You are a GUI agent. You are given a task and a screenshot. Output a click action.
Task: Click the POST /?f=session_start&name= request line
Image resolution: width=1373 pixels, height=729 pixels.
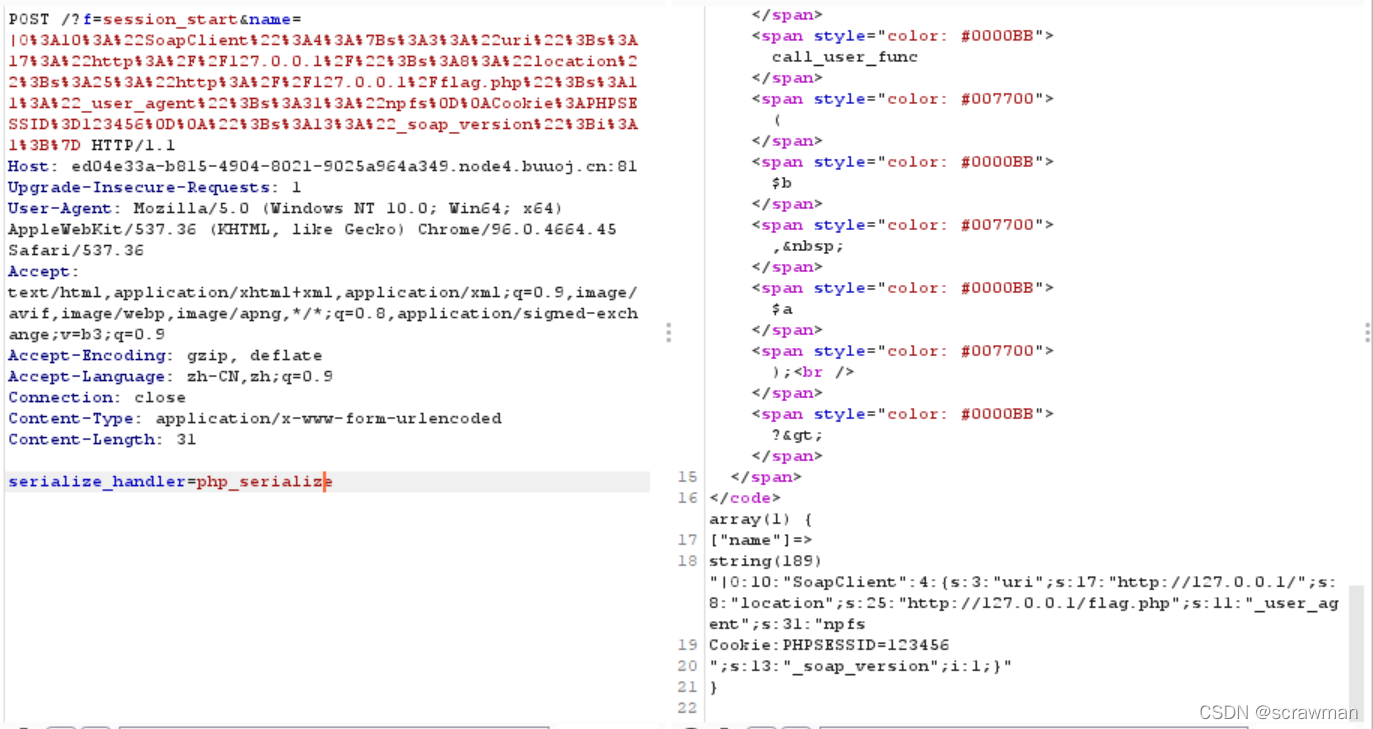[x=155, y=19]
